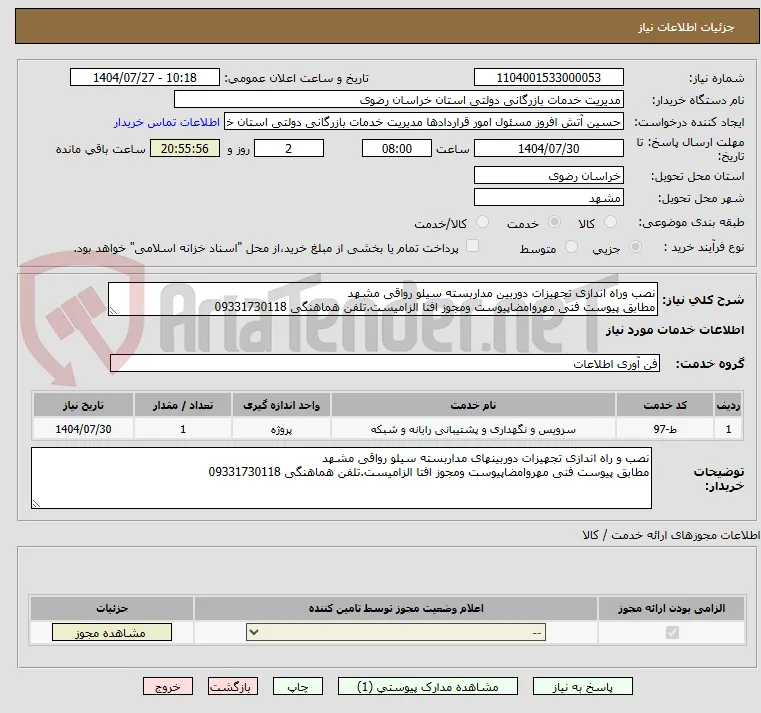Select the خدمت radio button
Screen dimensions: 761x713
point(554,222)
